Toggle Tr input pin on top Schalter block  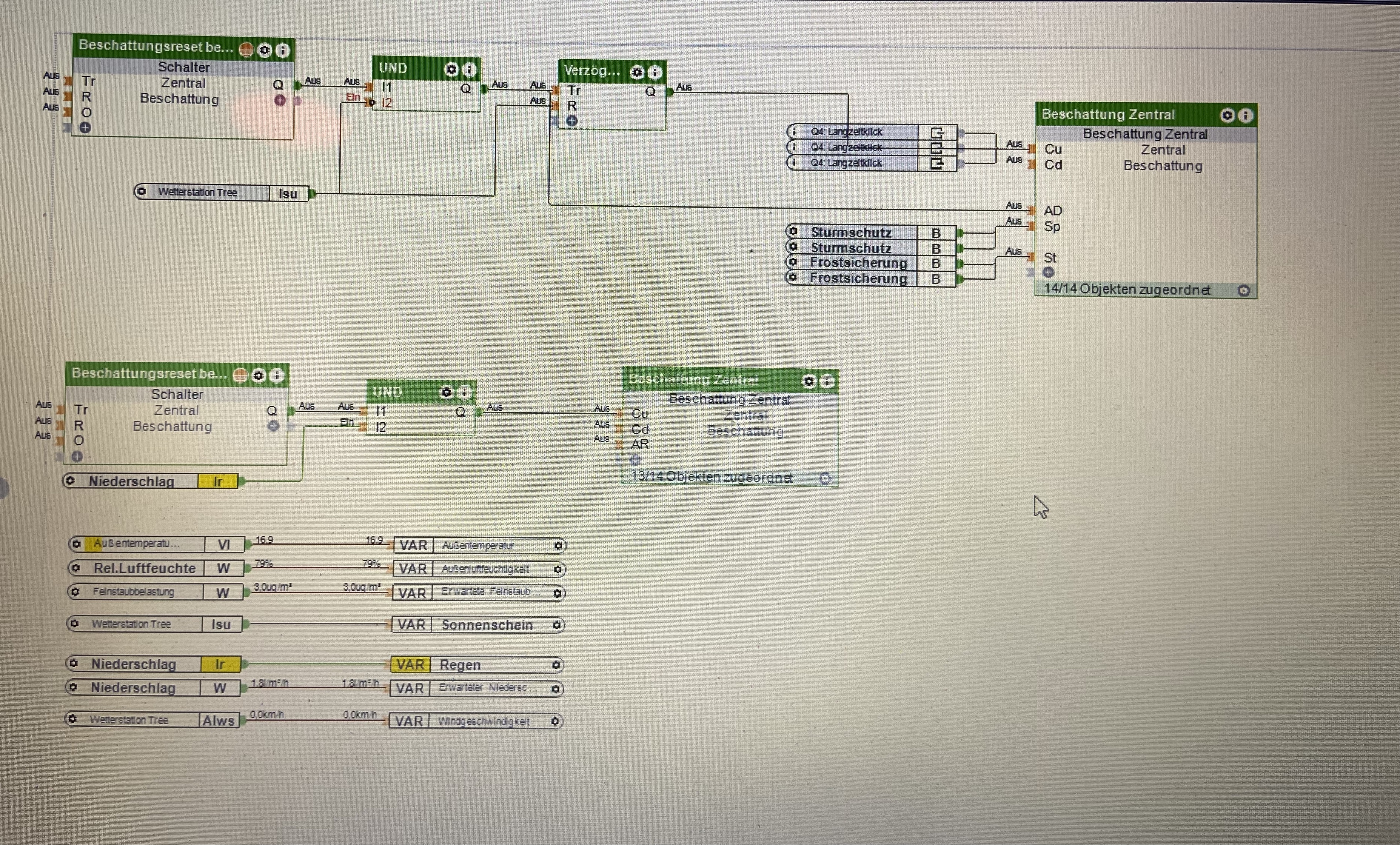coord(68,81)
